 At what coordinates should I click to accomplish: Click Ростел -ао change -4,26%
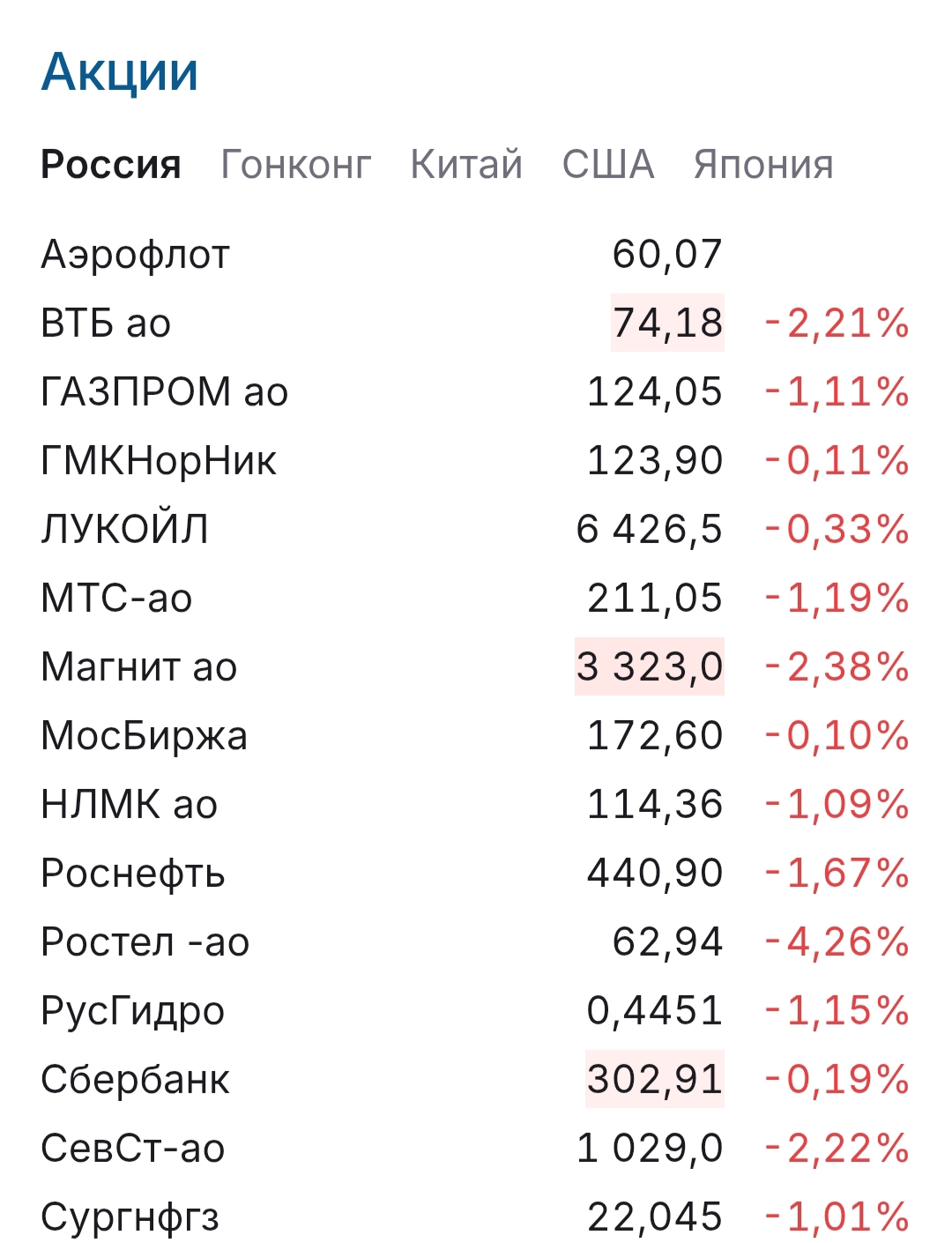coord(837,942)
